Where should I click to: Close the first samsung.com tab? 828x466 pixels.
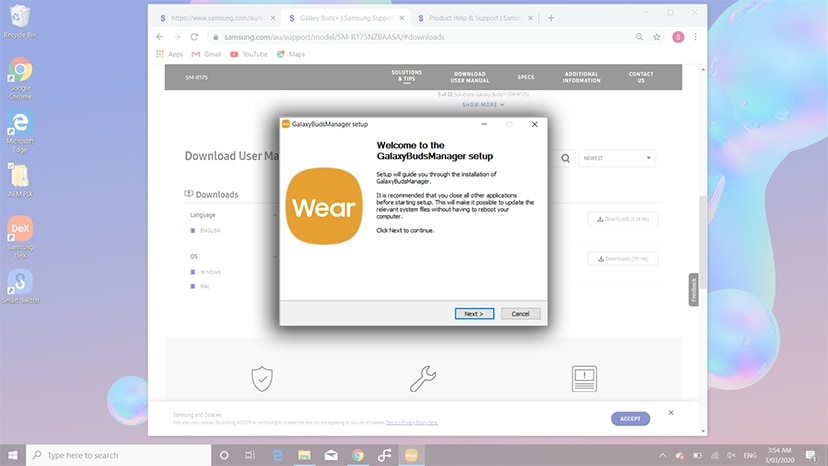coord(272,18)
